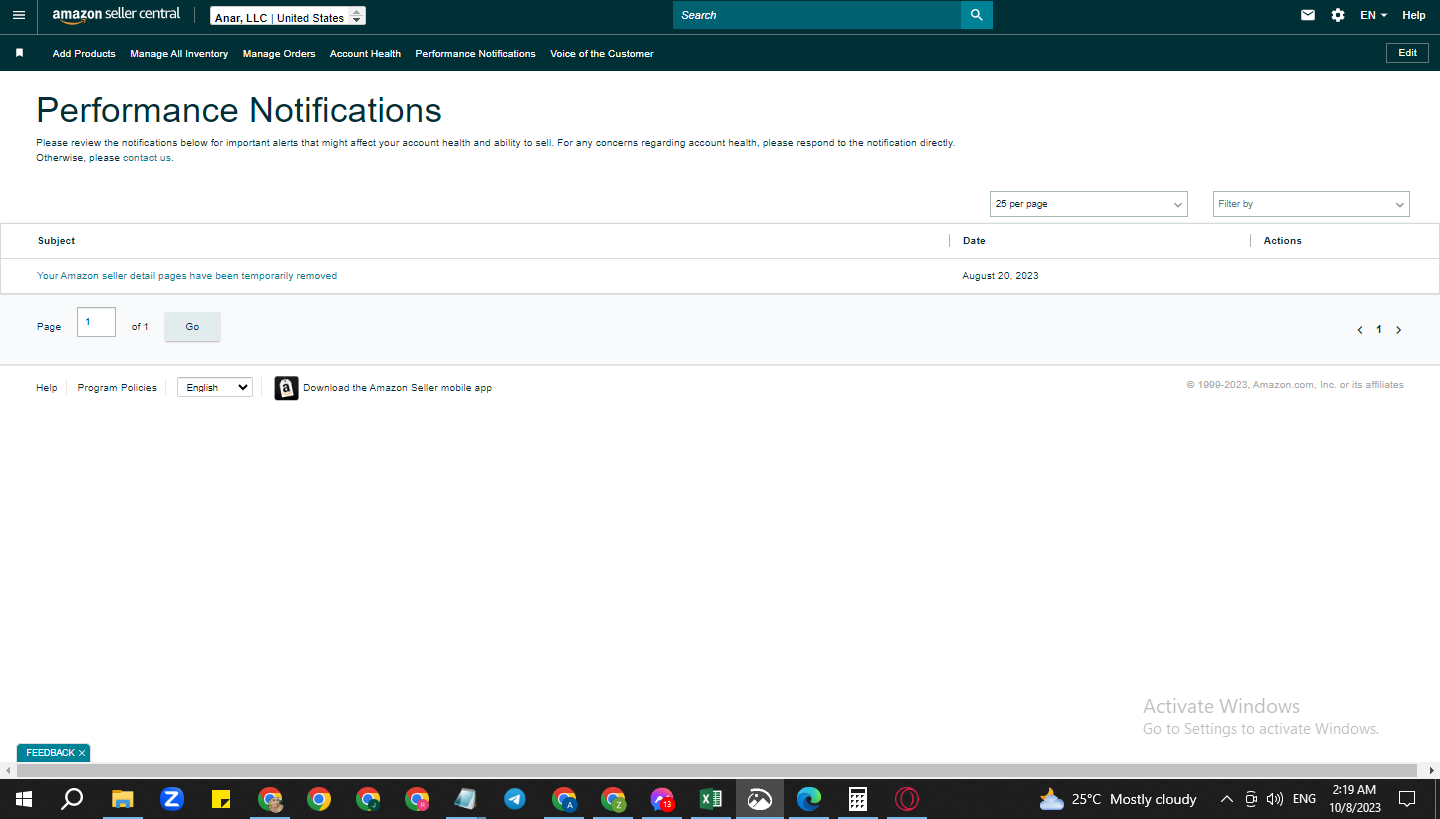
Task: Click the Actions column header
Action: [1283, 241]
